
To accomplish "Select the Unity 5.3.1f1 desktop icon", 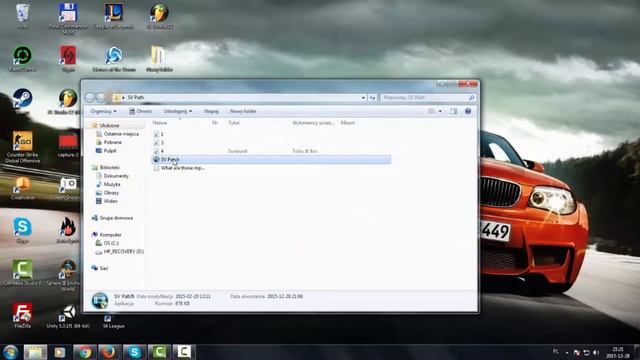I will coord(68,316).
